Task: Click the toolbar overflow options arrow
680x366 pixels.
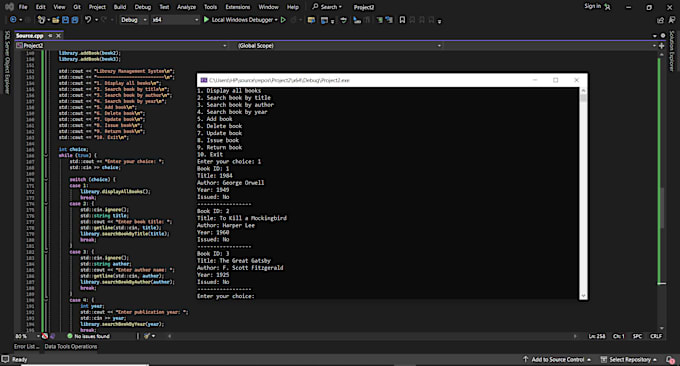Action: 439,21
